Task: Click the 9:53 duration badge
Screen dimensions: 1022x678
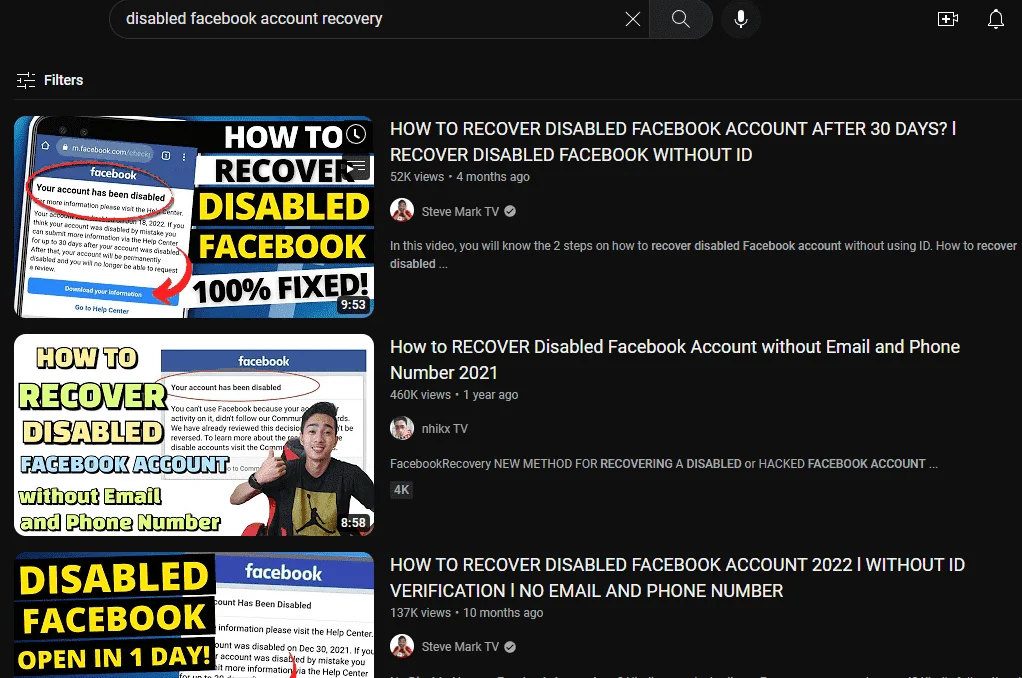Action: 353,304
